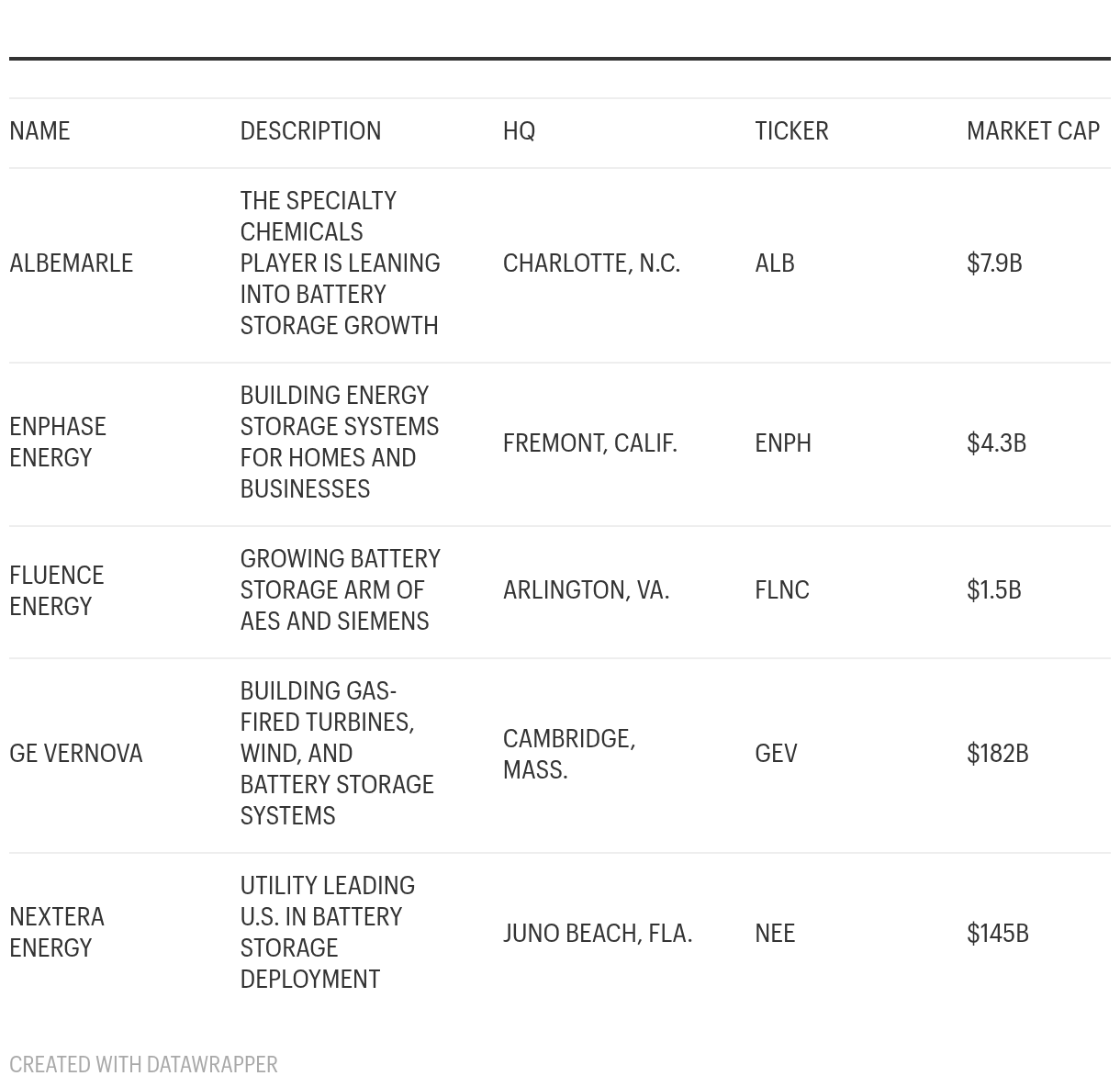Click the FLNC ticker symbol
This screenshot has width=1120, height=1087.
tap(782, 589)
